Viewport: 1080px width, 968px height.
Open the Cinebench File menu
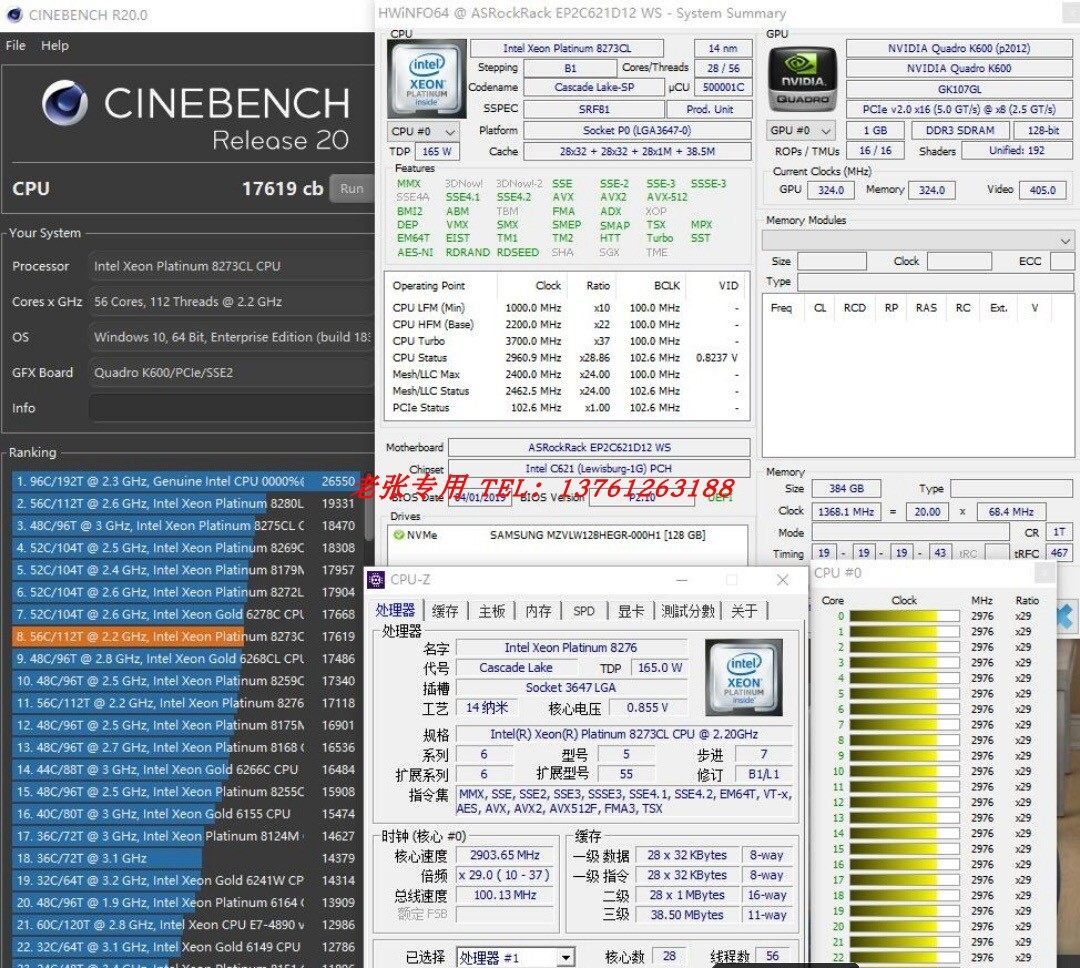(15, 45)
